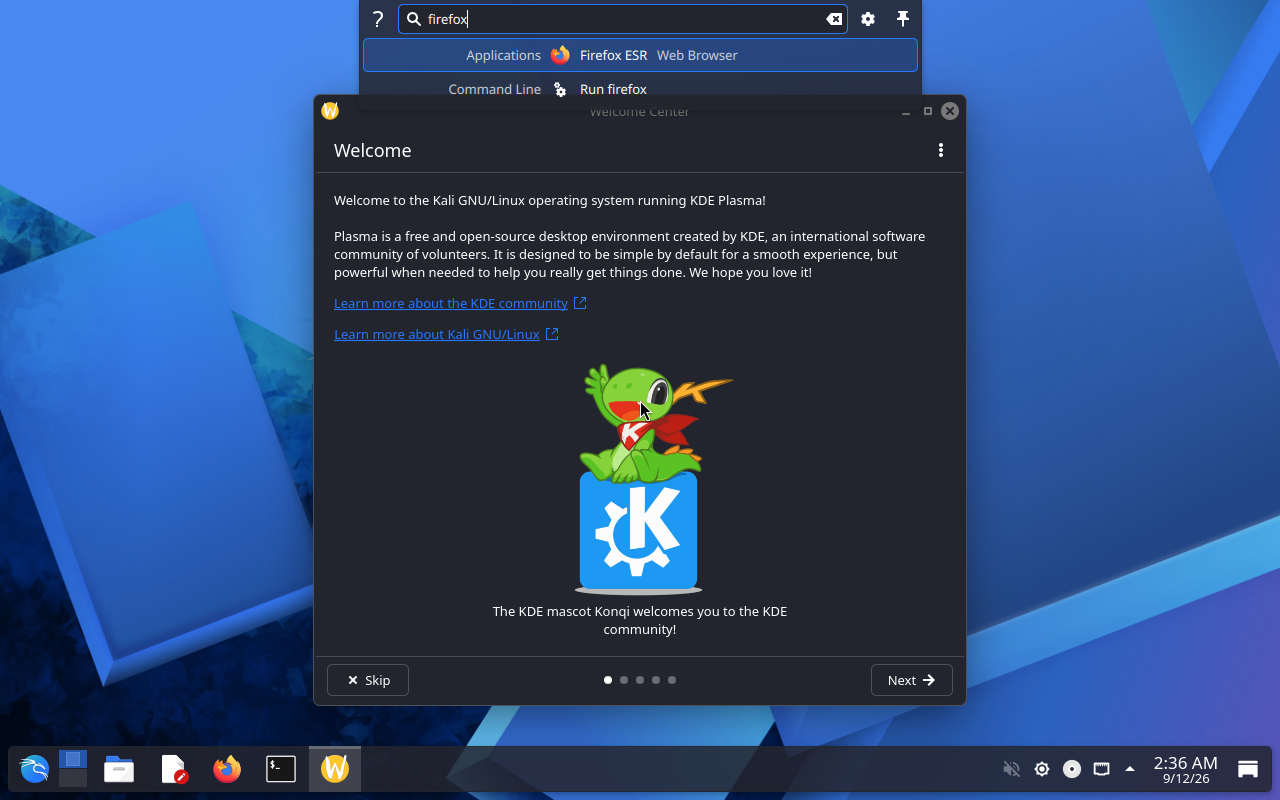Launch Firefox from the taskbar
Viewport: 1280px width, 800px height.
(227, 769)
